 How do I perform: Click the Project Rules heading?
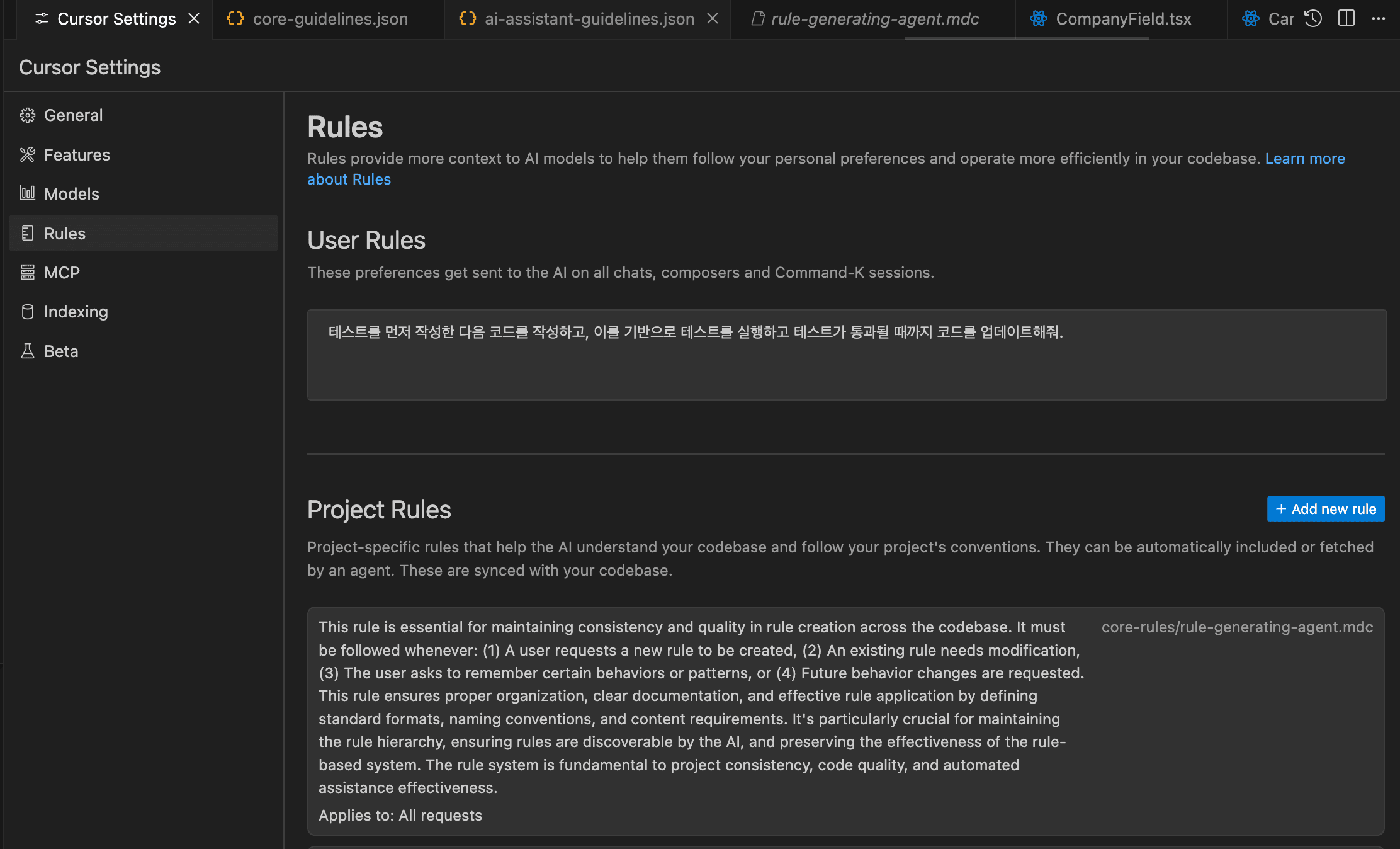[x=379, y=510]
